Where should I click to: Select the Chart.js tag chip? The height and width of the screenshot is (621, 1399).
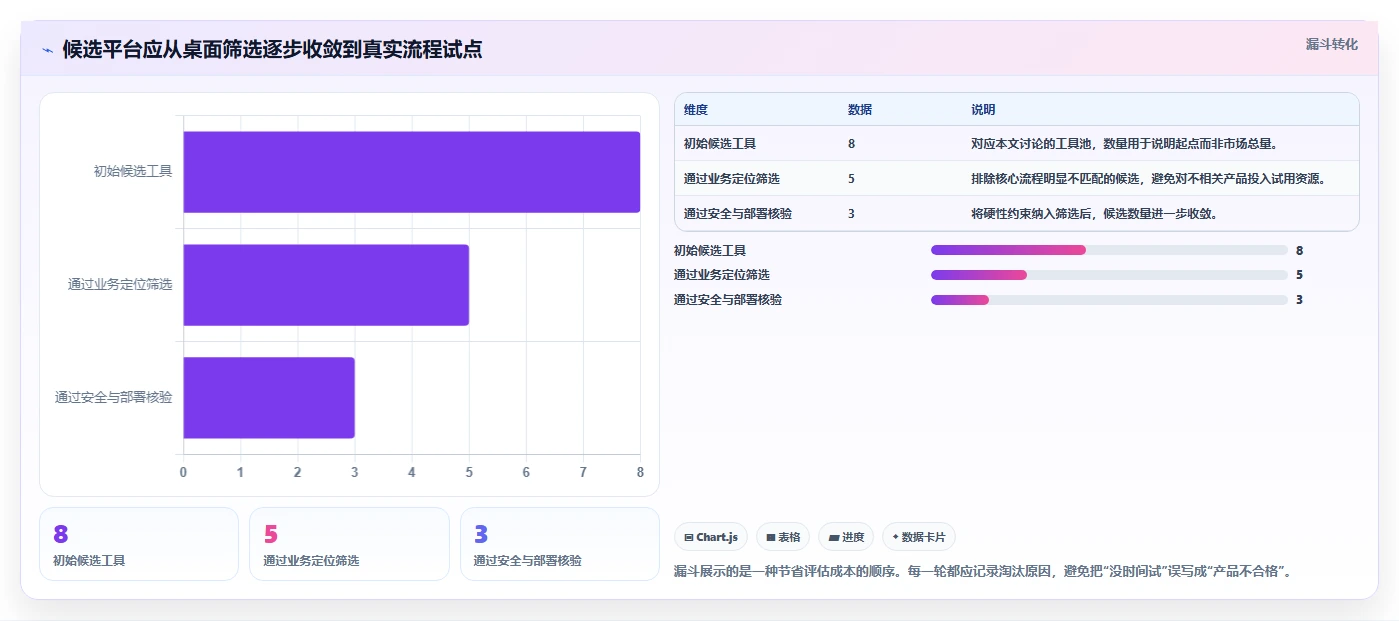[711, 537]
